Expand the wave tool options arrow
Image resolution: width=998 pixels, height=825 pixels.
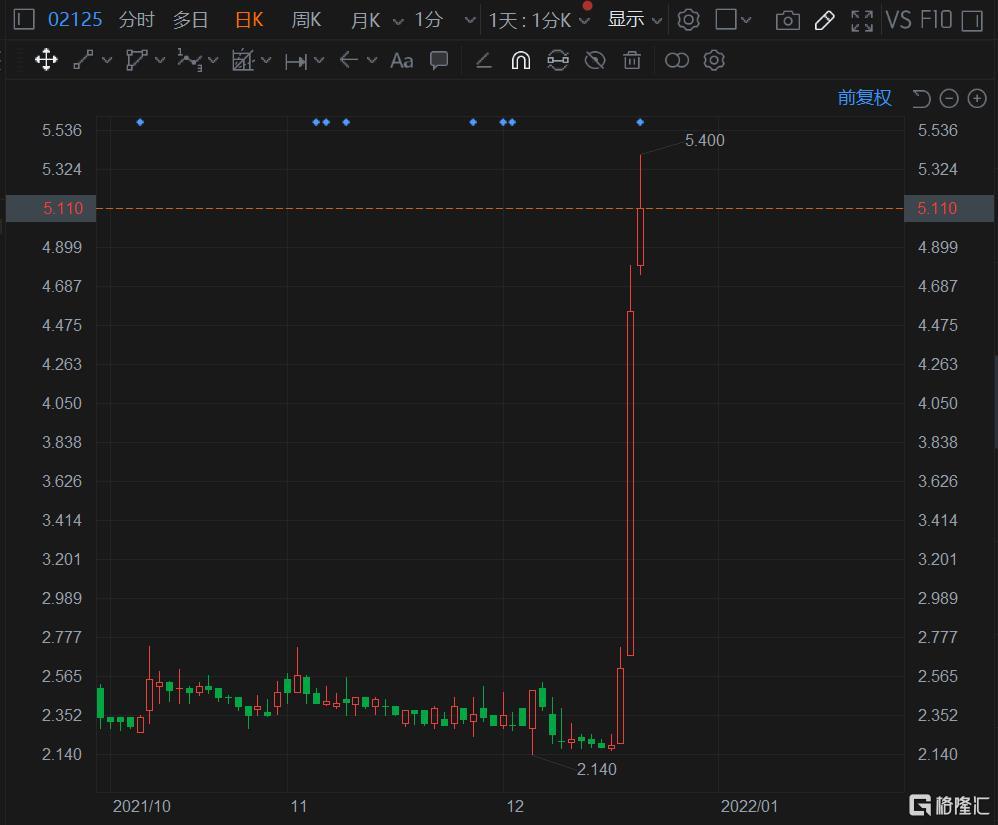tap(213, 60)
